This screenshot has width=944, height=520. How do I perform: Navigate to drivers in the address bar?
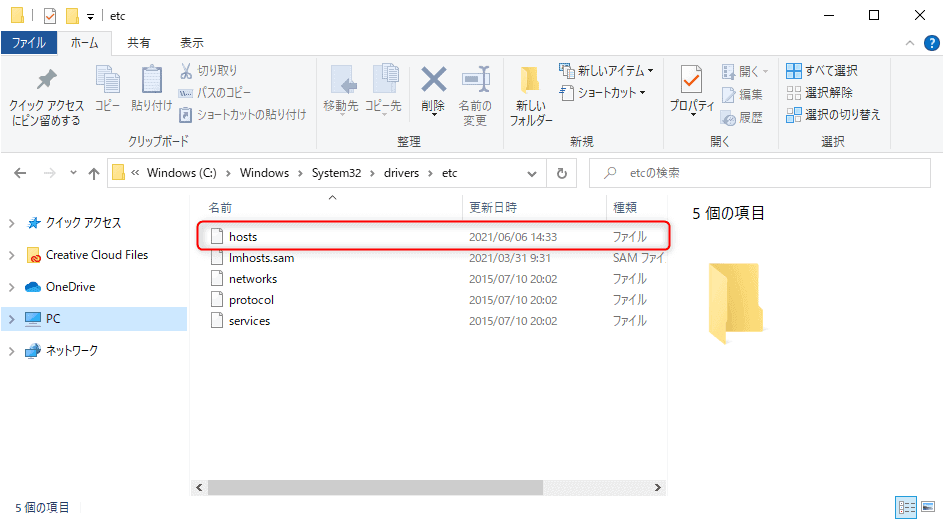coord(402,173)
